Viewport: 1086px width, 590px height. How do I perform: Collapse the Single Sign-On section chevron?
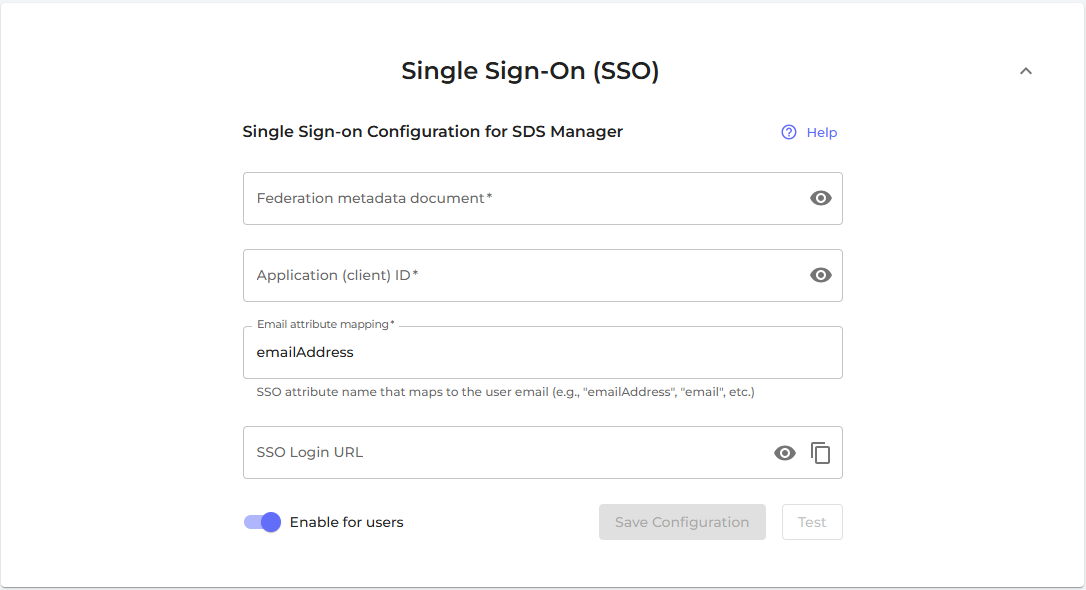(1025, 71)
